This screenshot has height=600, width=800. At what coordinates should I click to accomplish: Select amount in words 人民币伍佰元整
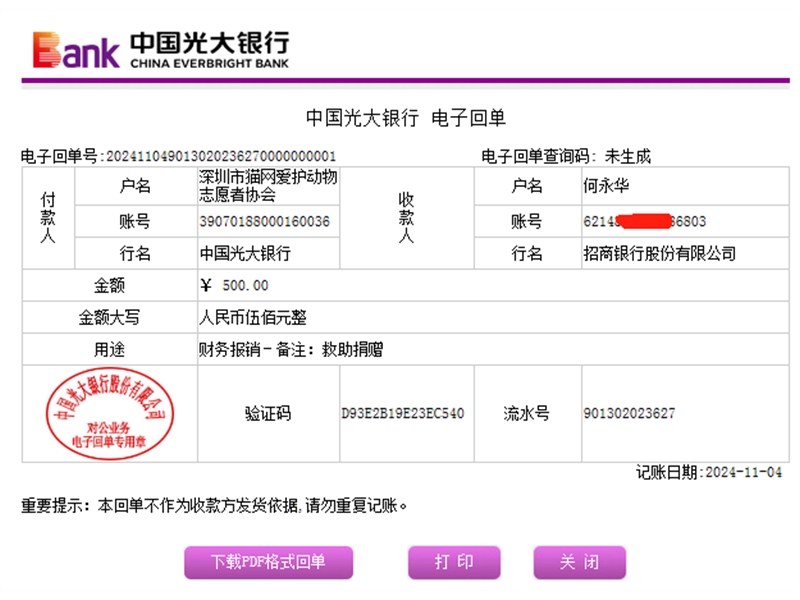pos(253,317)
